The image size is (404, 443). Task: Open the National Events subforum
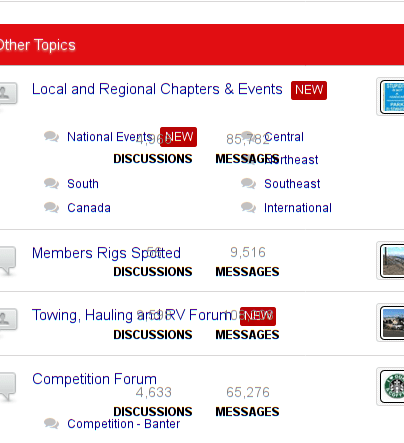click(110, 137)
